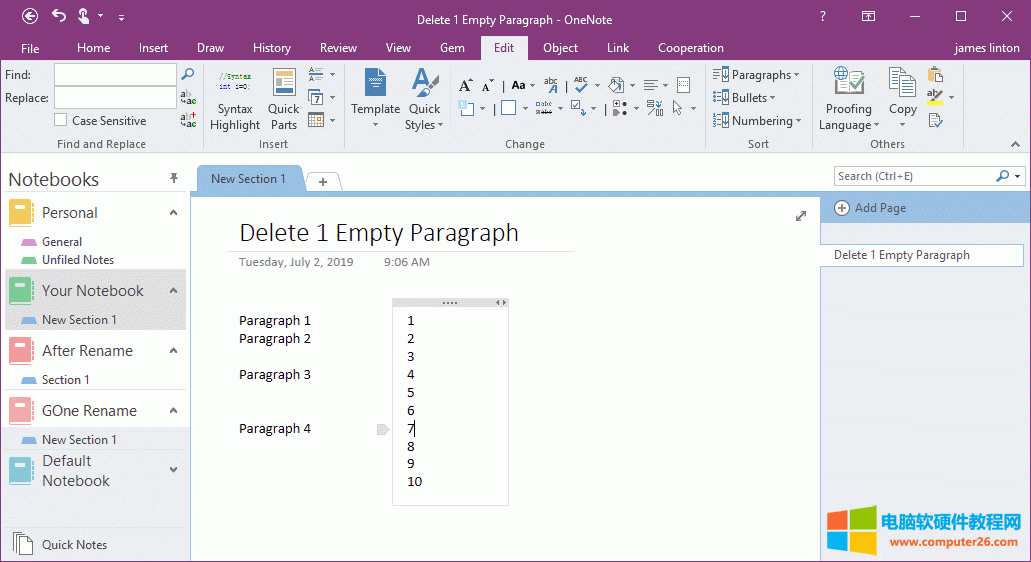Click the decrease font size icon
Screen dimensions: 1031x562
(x=487, y=85)
